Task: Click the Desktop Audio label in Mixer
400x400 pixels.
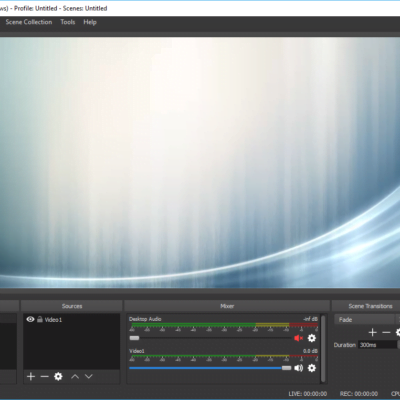Action: coord(145,319)
